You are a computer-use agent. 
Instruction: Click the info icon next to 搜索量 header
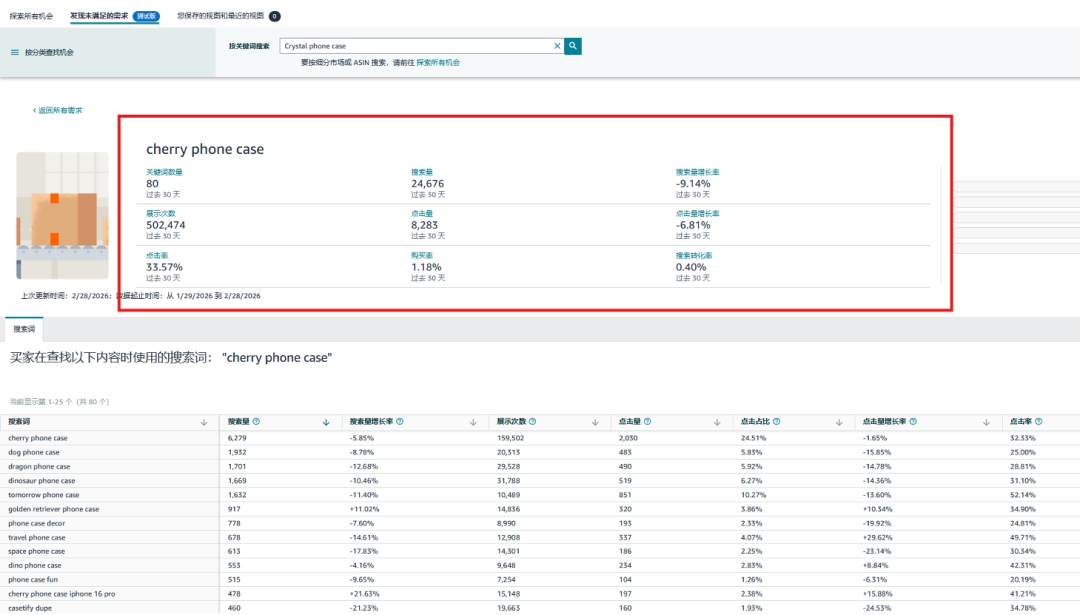[x=256, y=422]
